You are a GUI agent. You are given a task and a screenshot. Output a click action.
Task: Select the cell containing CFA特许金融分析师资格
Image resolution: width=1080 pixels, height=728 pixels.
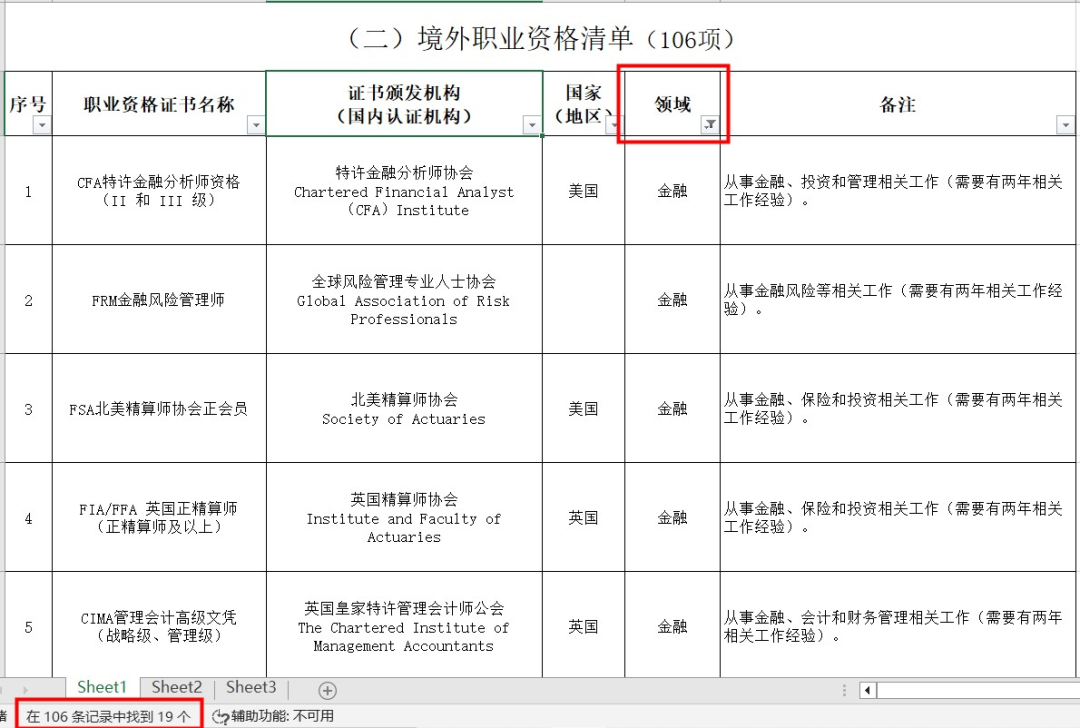(158, 191)
